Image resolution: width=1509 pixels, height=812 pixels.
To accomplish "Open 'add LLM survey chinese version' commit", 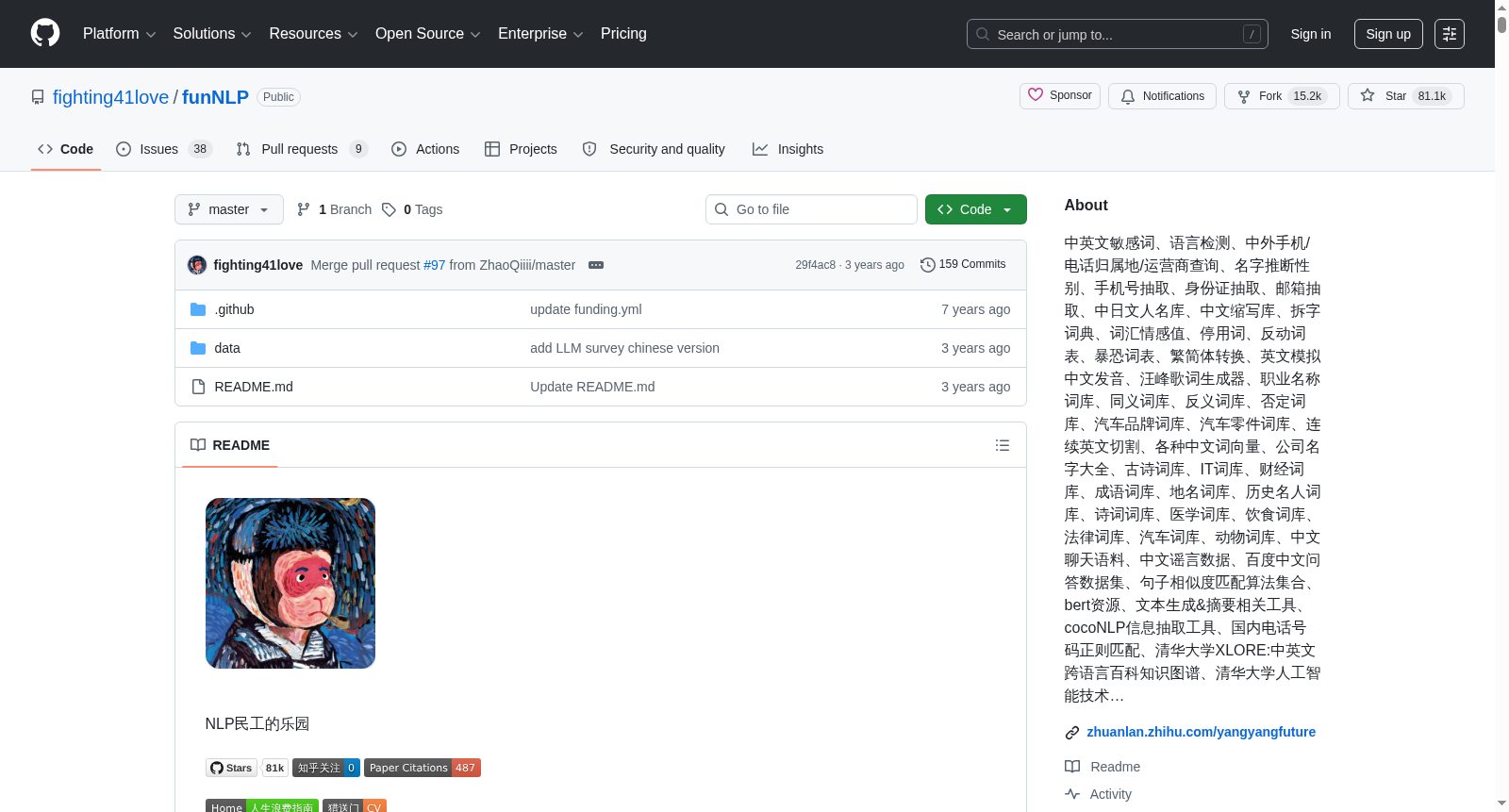I will tap(624, 348).
